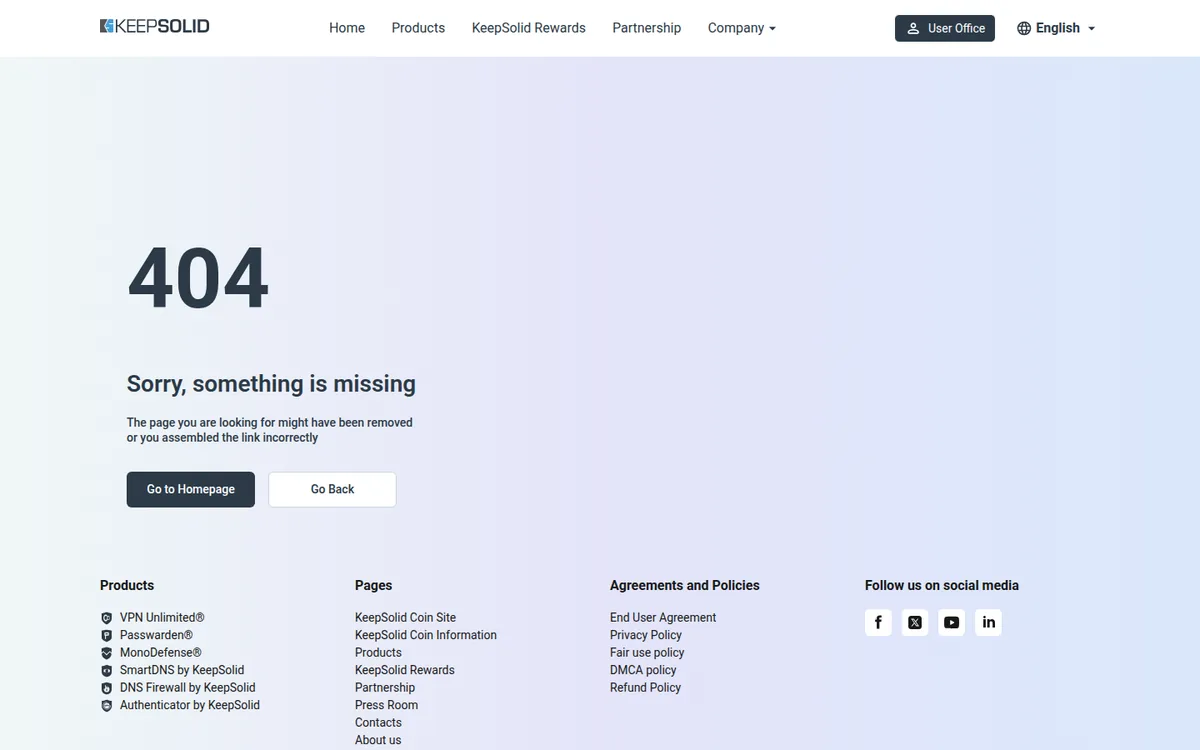Expand the Company dropdown menu
The image size is (1200, 750).
[742, 28]
